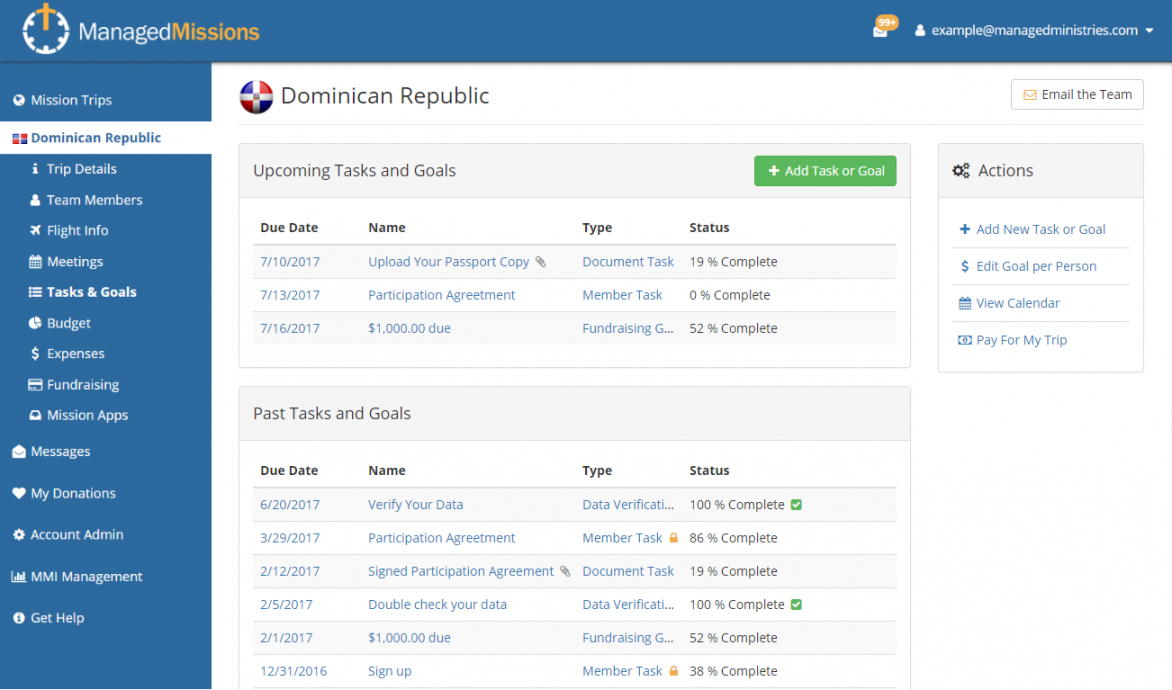This screenshot has height=690, width=1172.
Task: Click paperclip icon beside Upload Your Passport Copy
Action: pyautogui.click(x=541, y=262)
